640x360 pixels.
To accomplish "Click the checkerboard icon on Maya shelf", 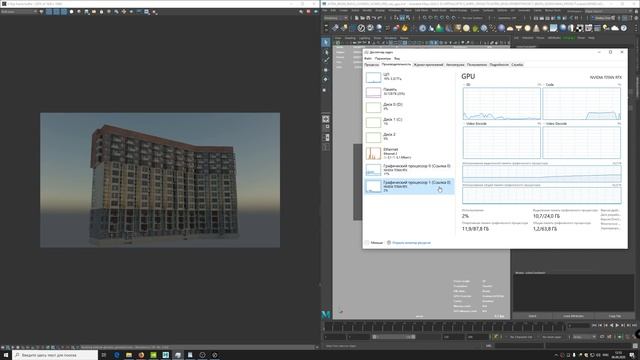I will [x=580, y=28].
